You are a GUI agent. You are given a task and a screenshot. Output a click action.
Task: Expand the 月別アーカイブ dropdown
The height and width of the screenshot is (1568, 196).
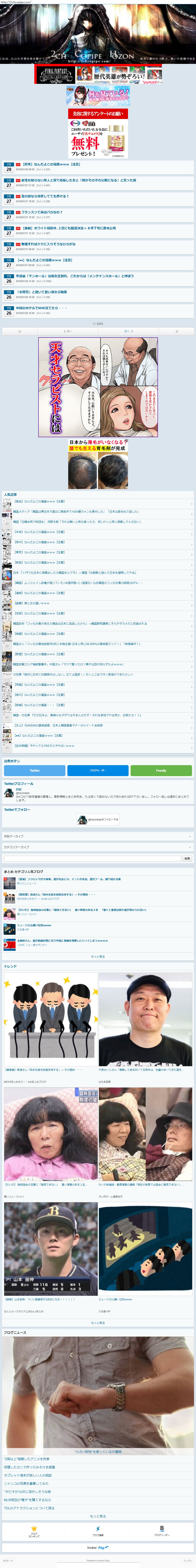click(x=98, y=836)
